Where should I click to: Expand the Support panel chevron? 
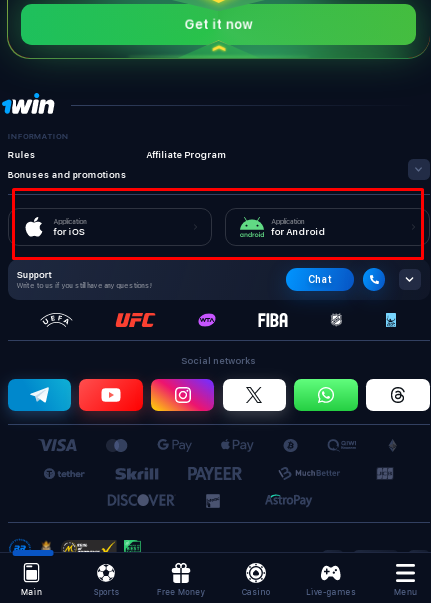409,280
